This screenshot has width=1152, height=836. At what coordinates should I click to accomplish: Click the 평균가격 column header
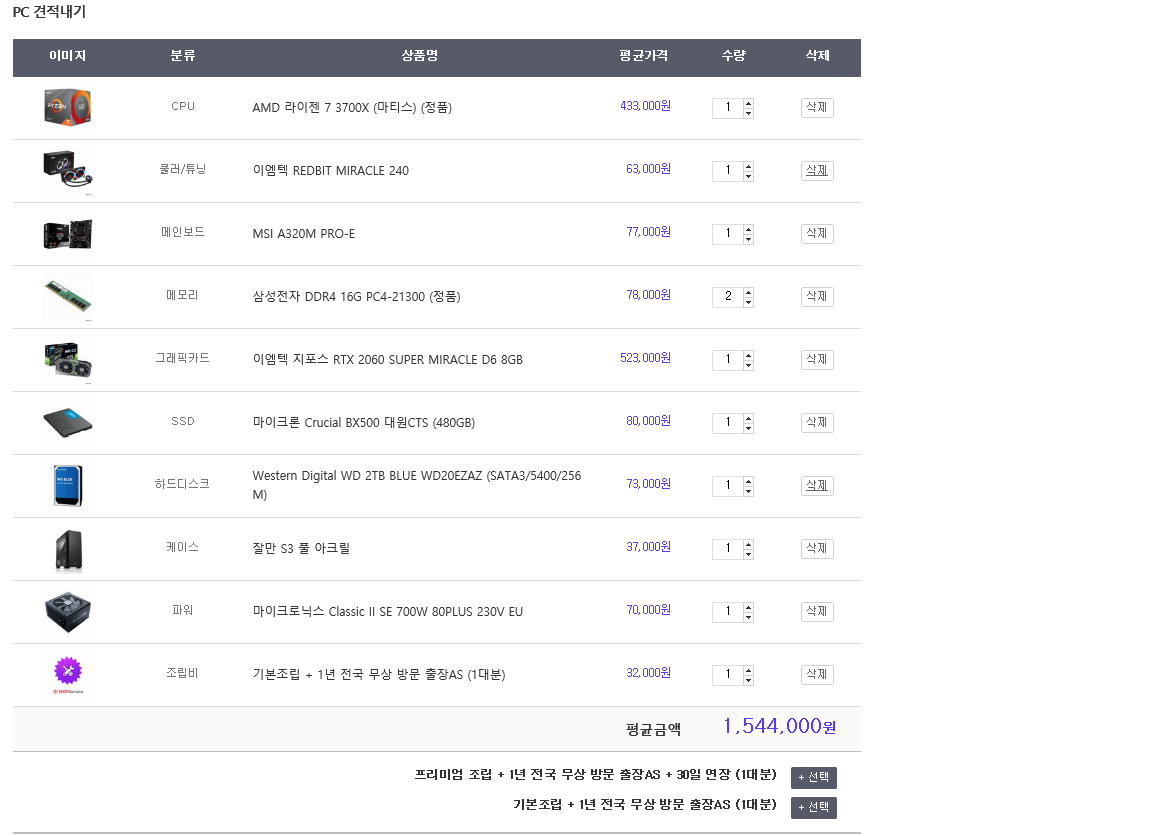[x=644, y=56]
